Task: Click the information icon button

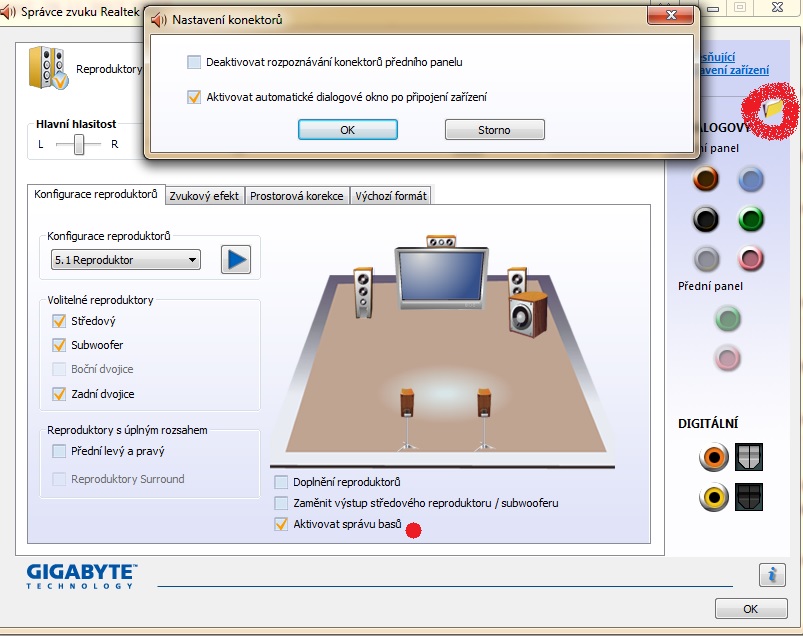Action: pyautogui.click(x=772, y=575)
